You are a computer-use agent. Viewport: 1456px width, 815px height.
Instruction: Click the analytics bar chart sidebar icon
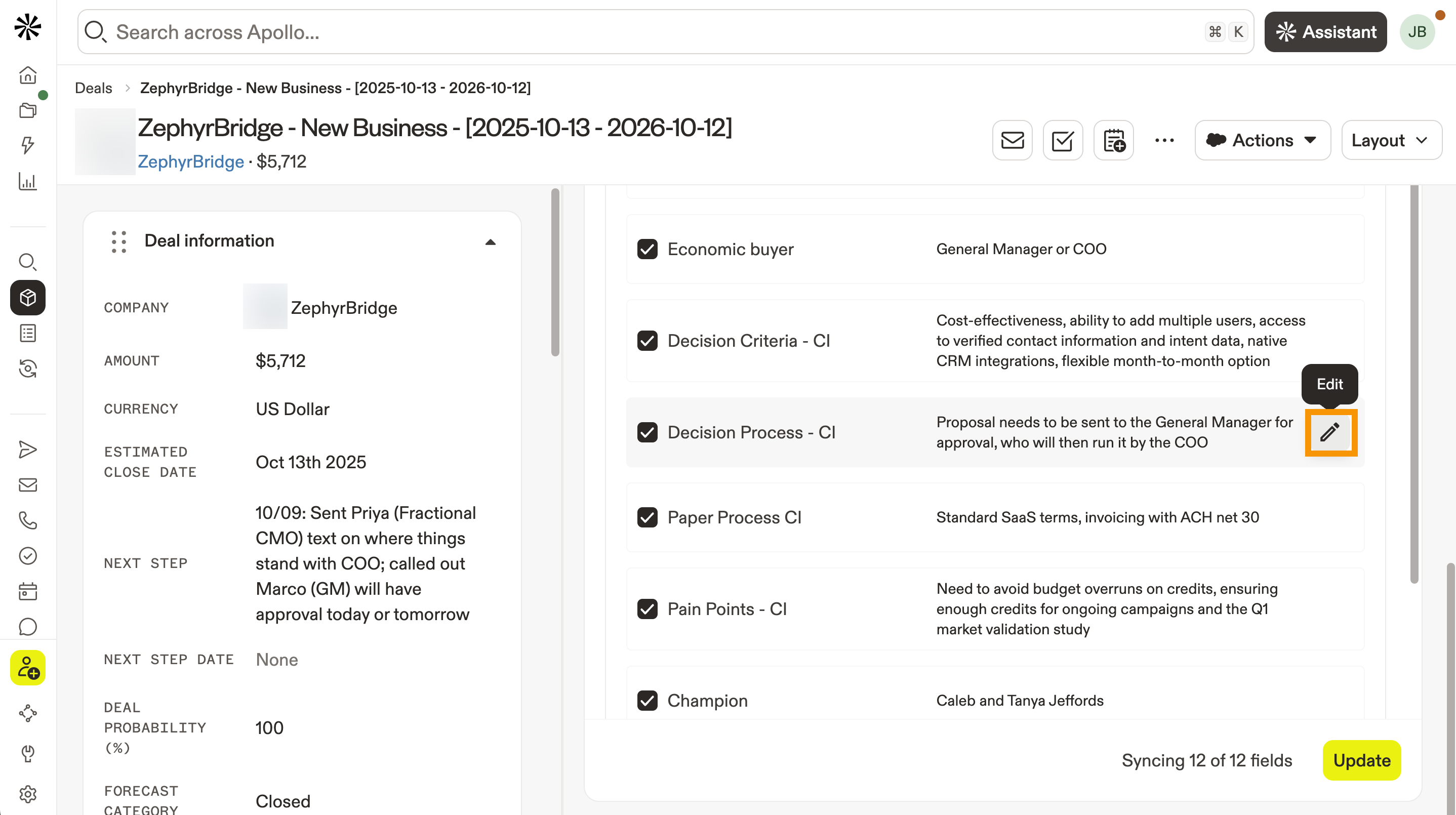(28, 181)
